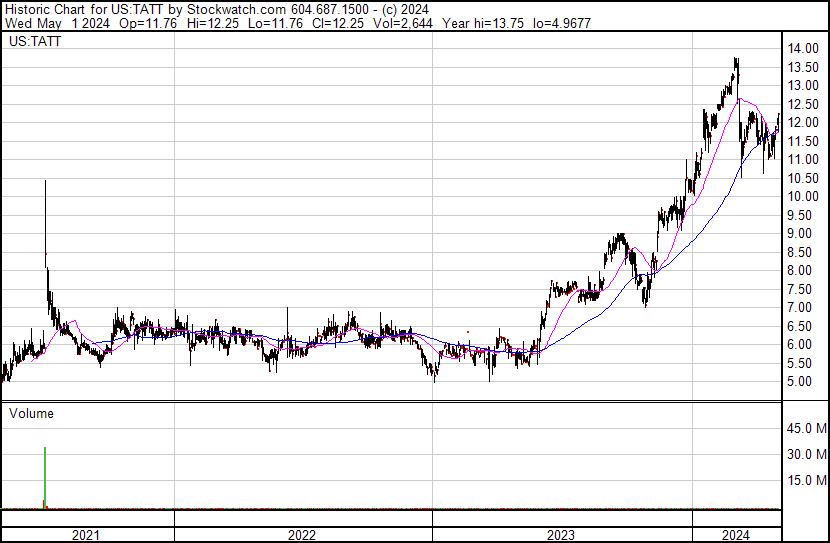Select the 2022 year label on time axis
Image resolution: width=830 pixels, height=543 pixels.
(302, 535)
